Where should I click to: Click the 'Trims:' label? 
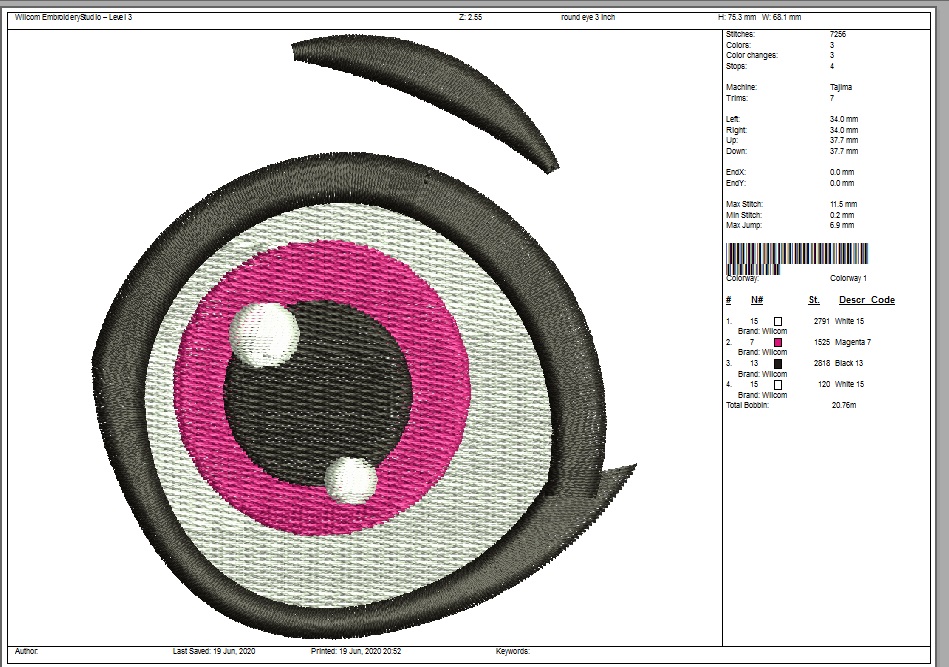pyautogui.click(x=737, y=98)
